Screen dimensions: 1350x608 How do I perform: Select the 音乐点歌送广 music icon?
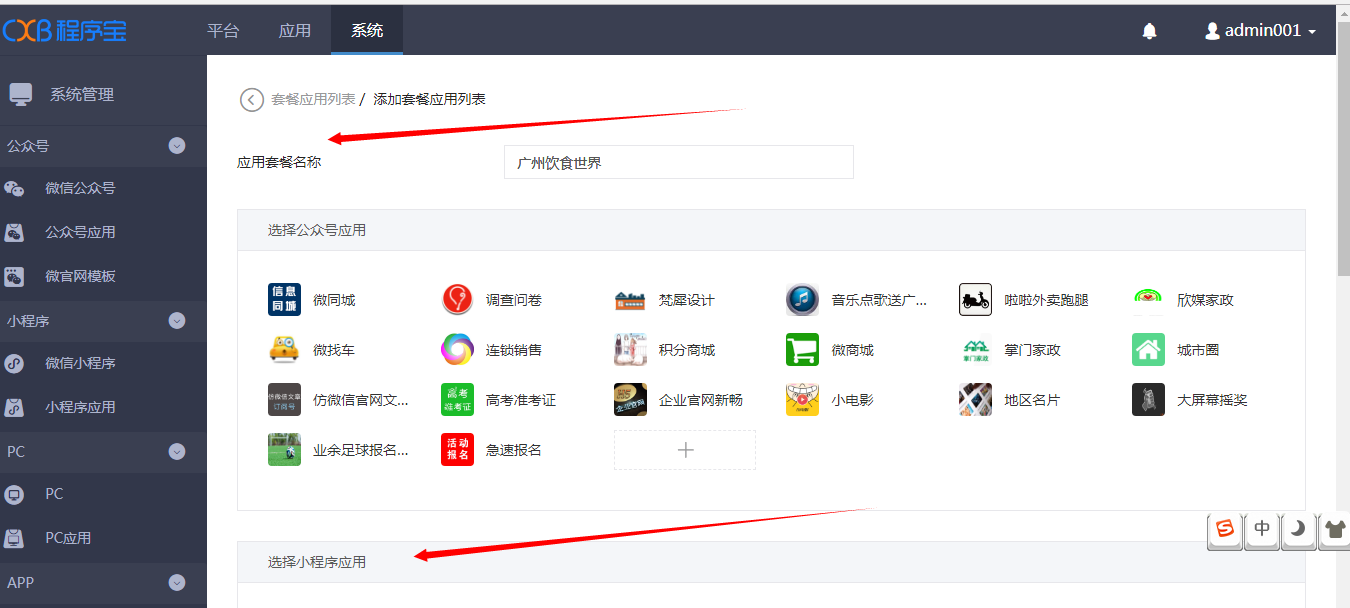[802, 300]
